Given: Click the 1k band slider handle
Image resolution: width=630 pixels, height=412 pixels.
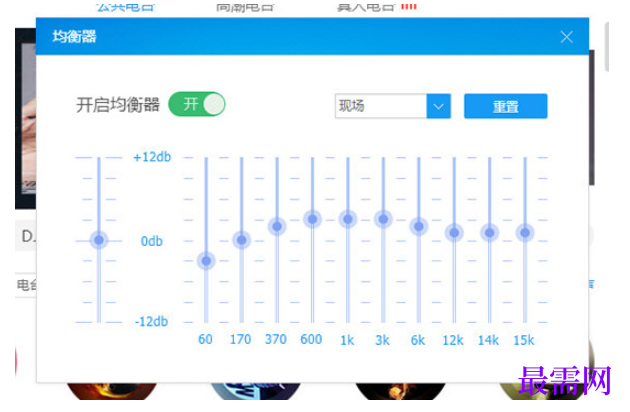Looking at the screenshot, I should coord(348,219).
